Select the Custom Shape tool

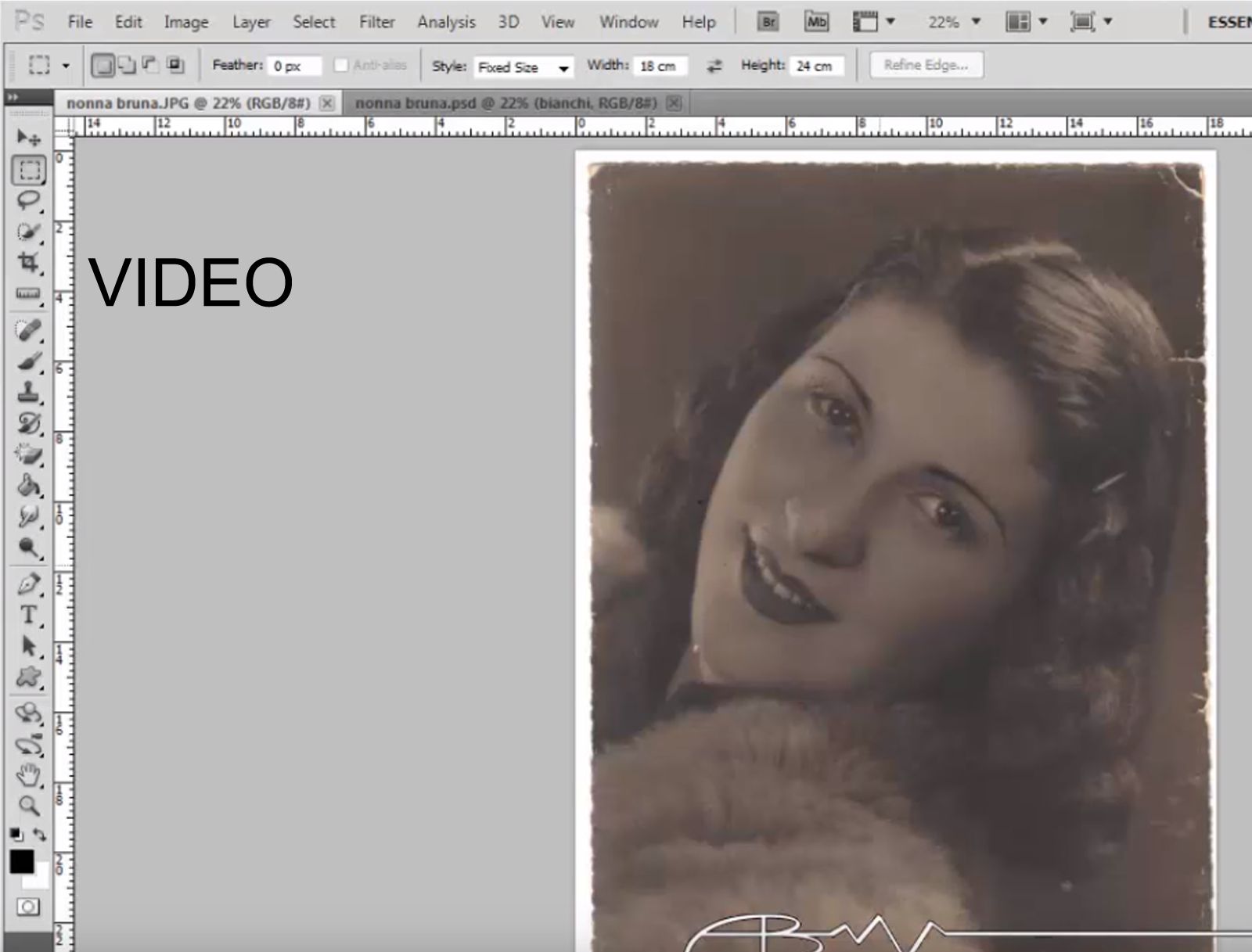pyautogui.click(x=29, y=677)
